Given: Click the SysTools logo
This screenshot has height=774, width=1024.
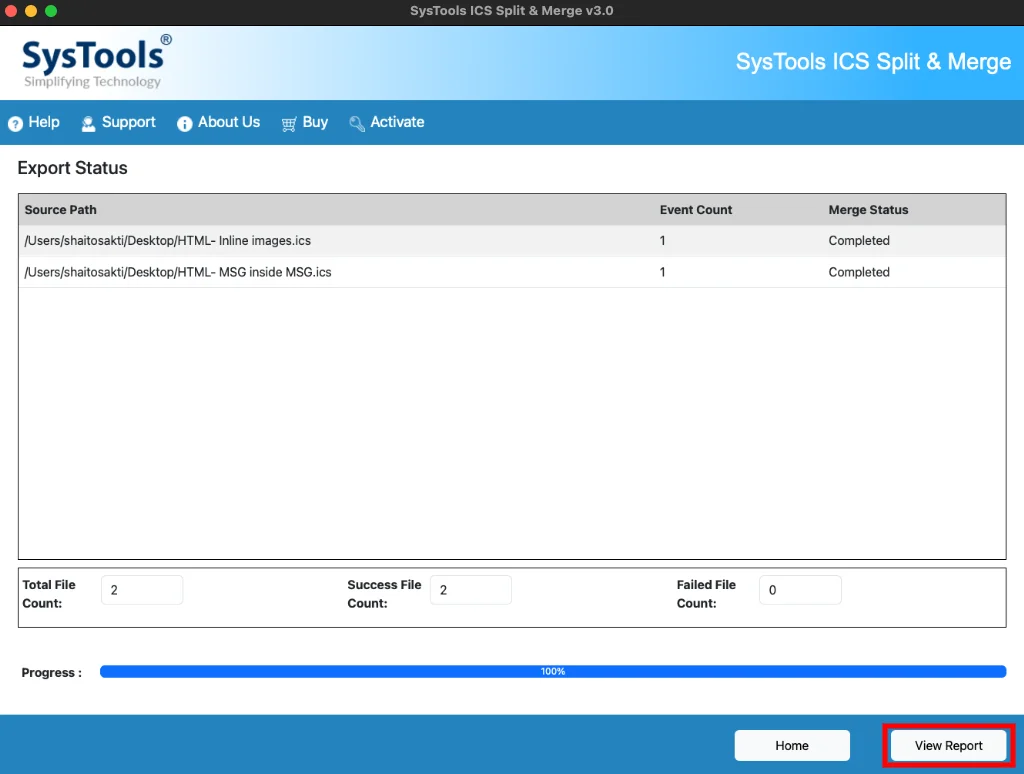Looking at the screenshot, I should click(x=97, y=61).
